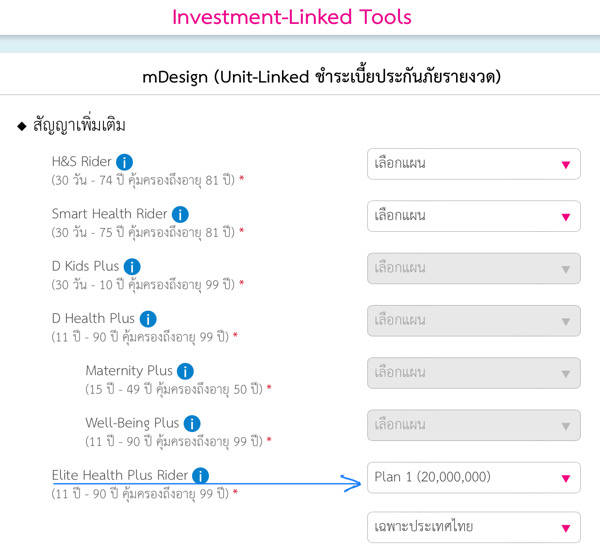The height and width of the screenshot is (558, 600).
Task: Click the mDesign Unit-Linked title text
Action: tap(321, 78)
